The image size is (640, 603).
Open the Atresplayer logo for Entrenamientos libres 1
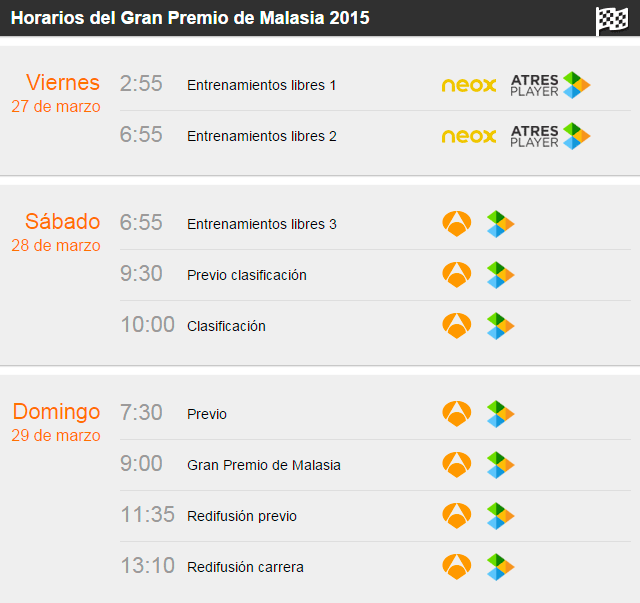550,85
